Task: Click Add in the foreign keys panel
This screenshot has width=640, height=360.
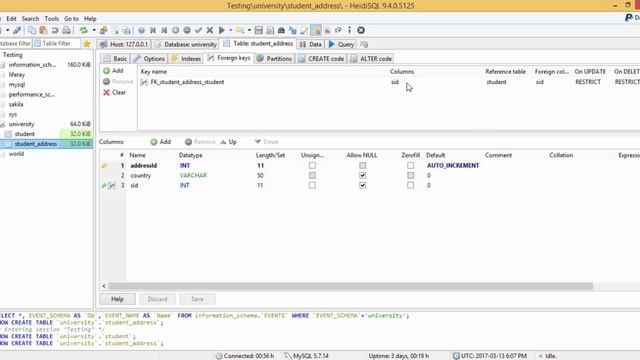Action: pyautogui.click(x=113, y=71)
